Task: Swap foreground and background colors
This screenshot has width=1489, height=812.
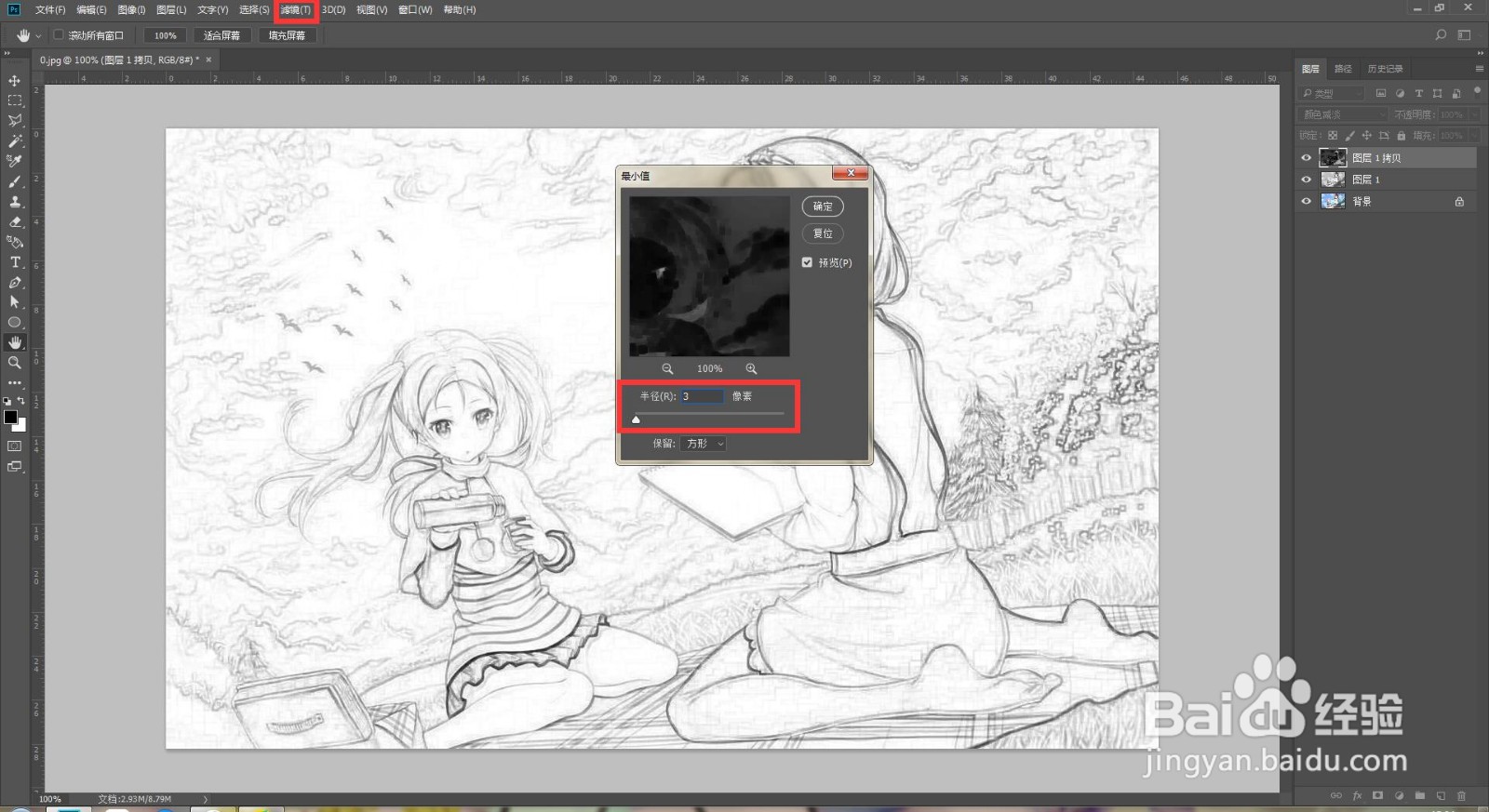Action: pyautogui.click(x=21, y=401)
